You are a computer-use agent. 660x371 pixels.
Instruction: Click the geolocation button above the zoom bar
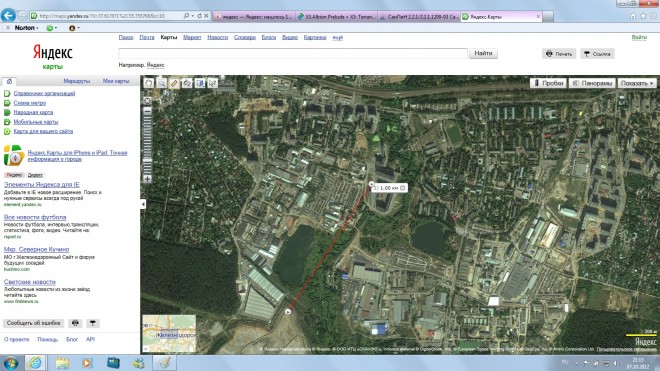(147, 101)
